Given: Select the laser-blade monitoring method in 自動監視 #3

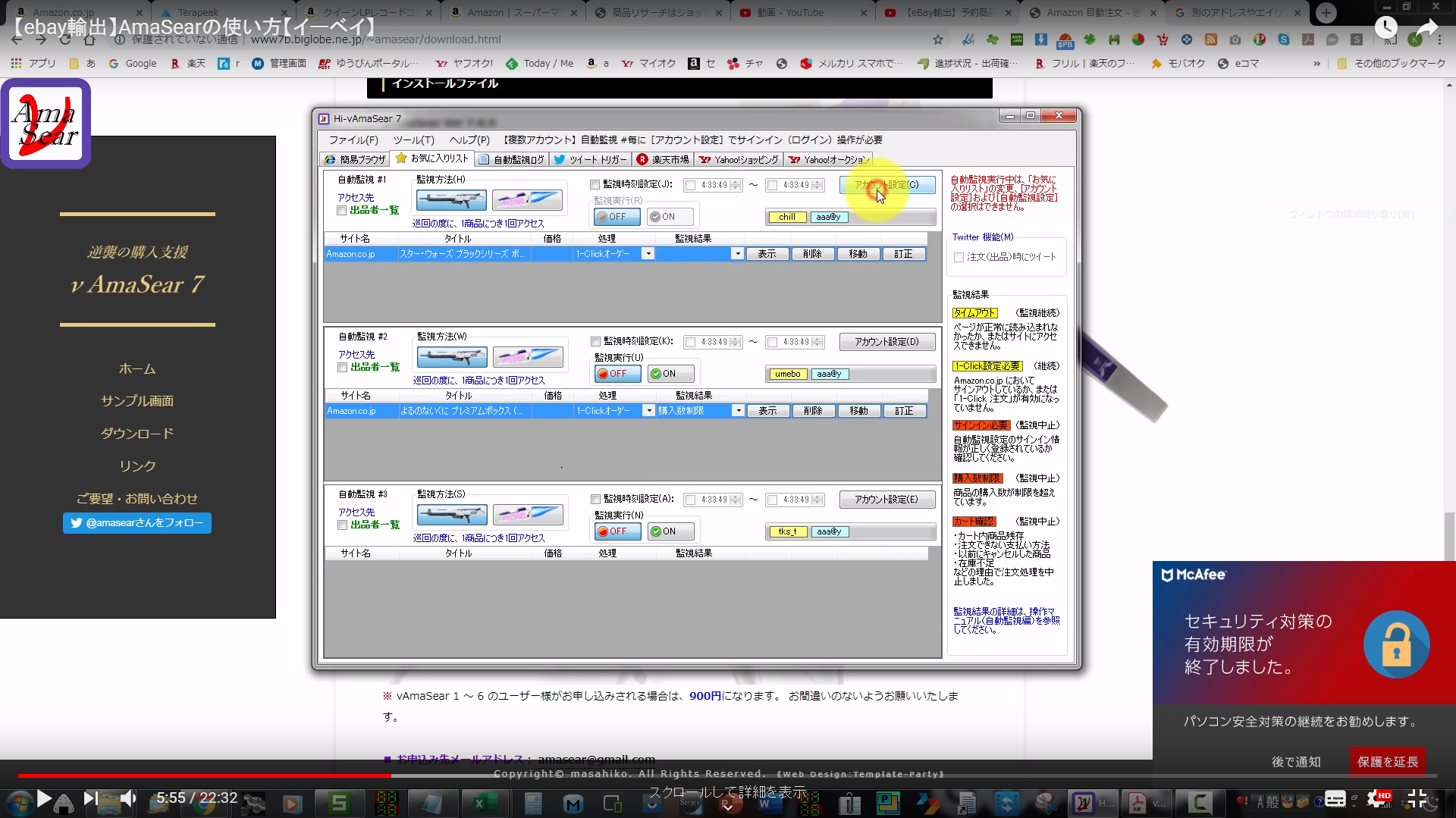Looking at the screenshot, I should tap(528, 515).
